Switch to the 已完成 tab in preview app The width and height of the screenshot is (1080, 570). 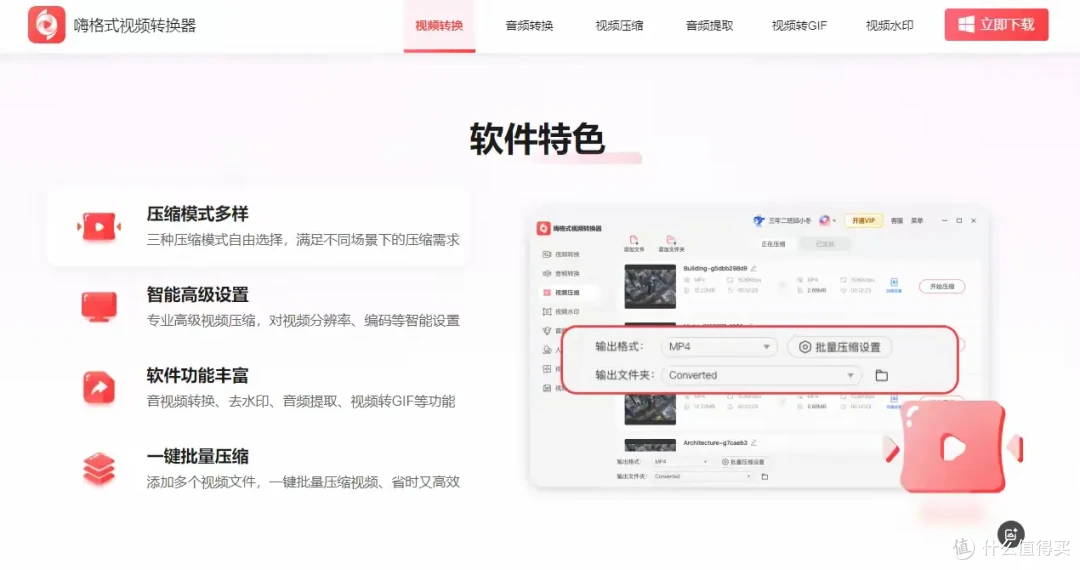824,244
